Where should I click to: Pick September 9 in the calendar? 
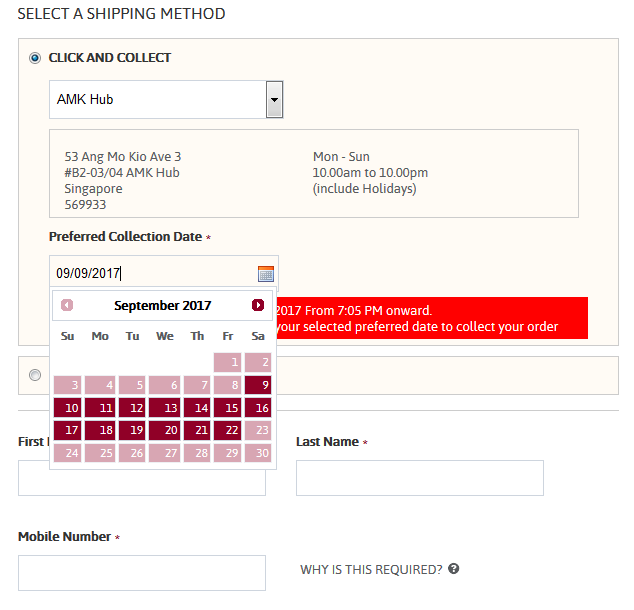pos(258,385)
